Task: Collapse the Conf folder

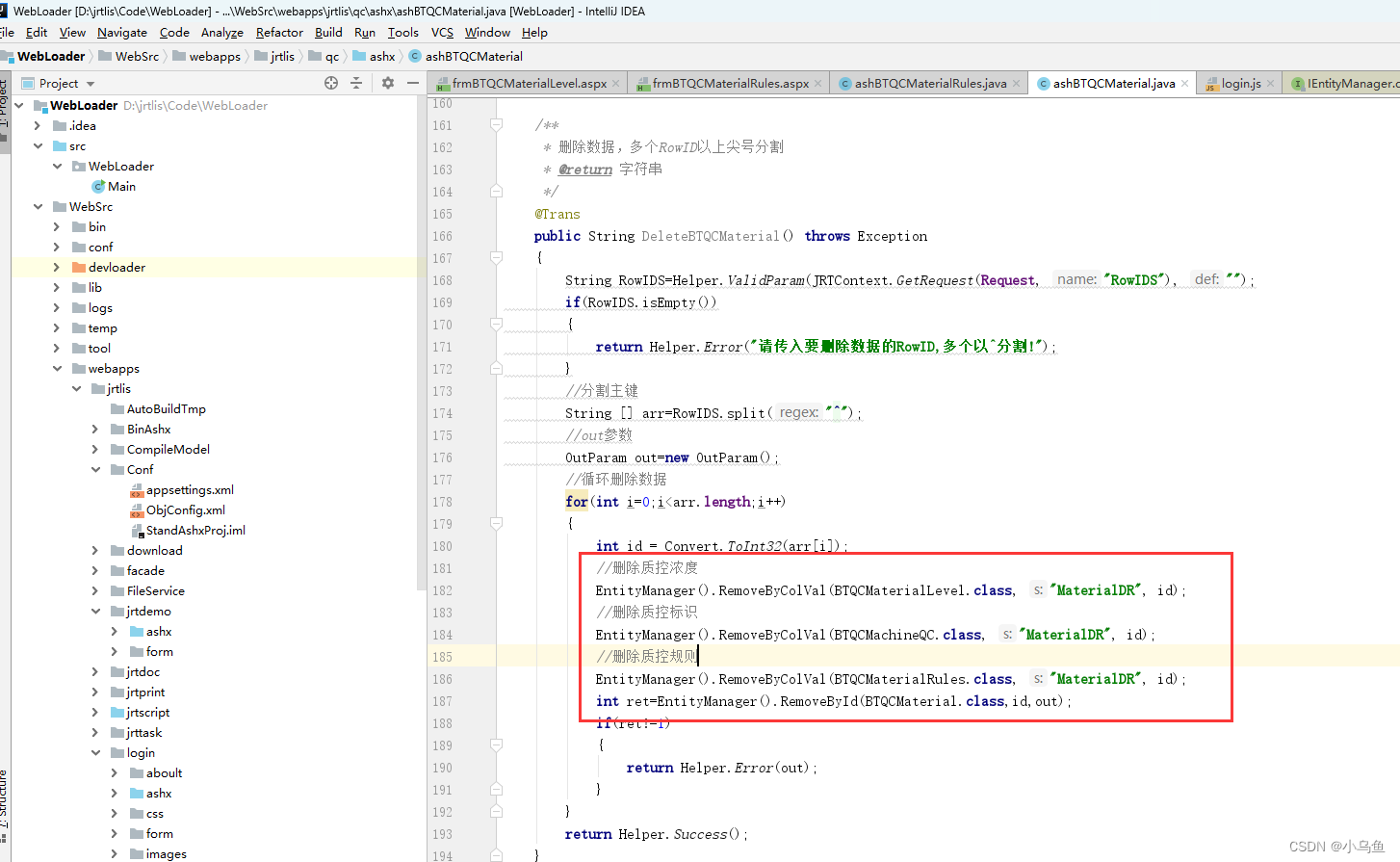Action: [95, 469]
